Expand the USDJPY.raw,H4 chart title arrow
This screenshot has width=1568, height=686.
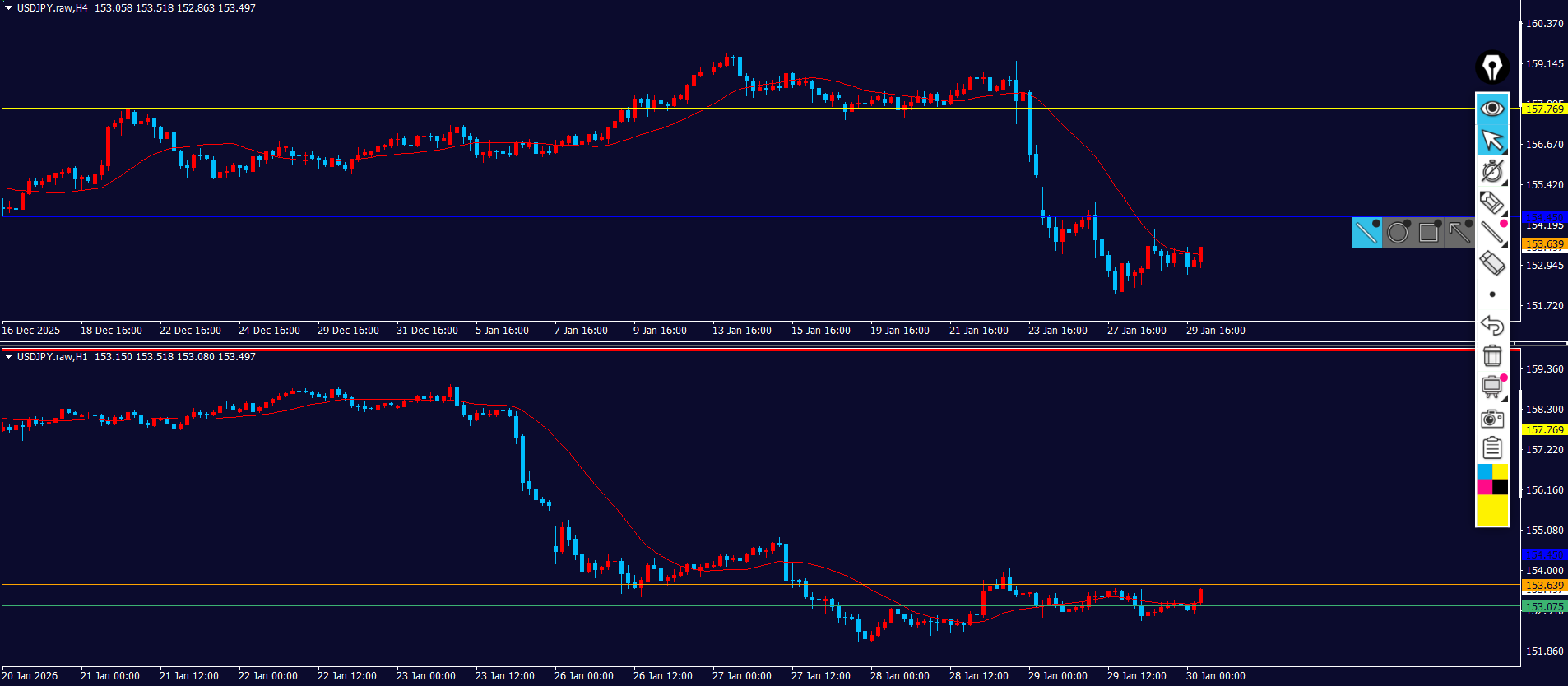click(x=8, y=8)
